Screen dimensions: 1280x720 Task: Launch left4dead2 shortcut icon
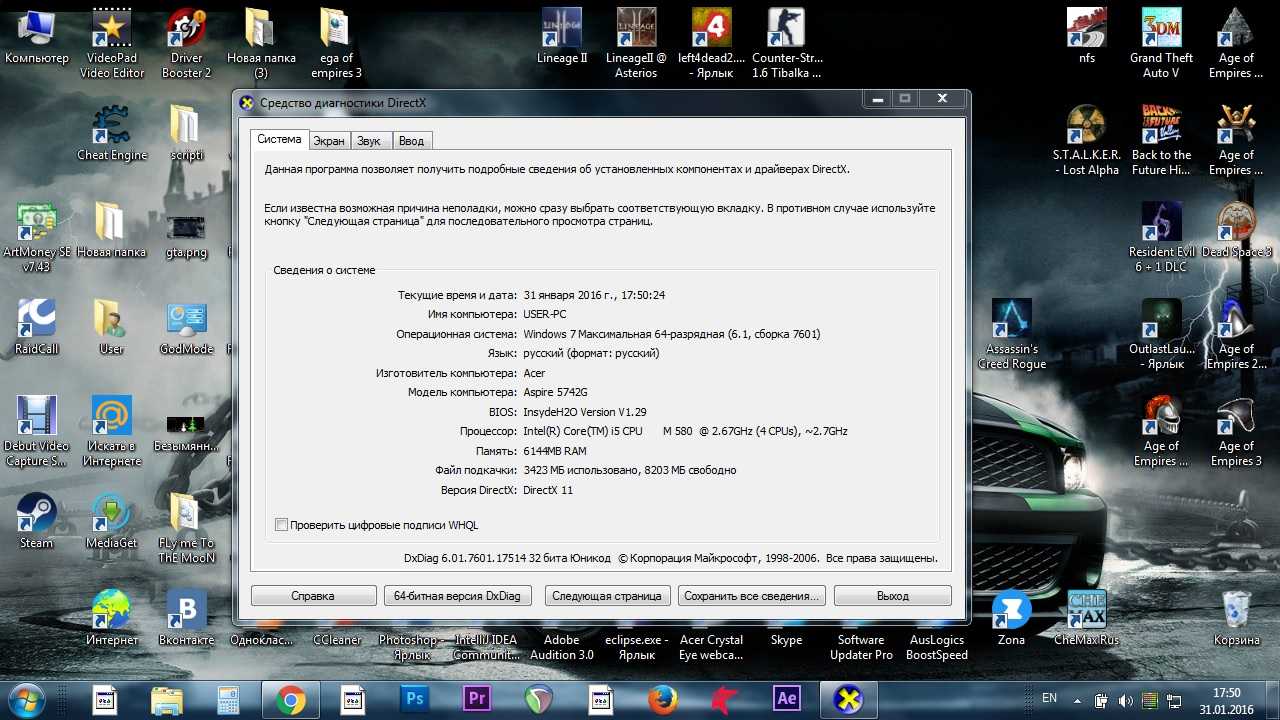712,43
